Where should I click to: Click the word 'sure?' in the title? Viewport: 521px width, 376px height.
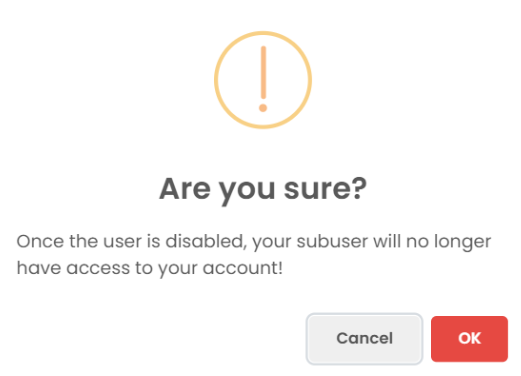(325, 189)
